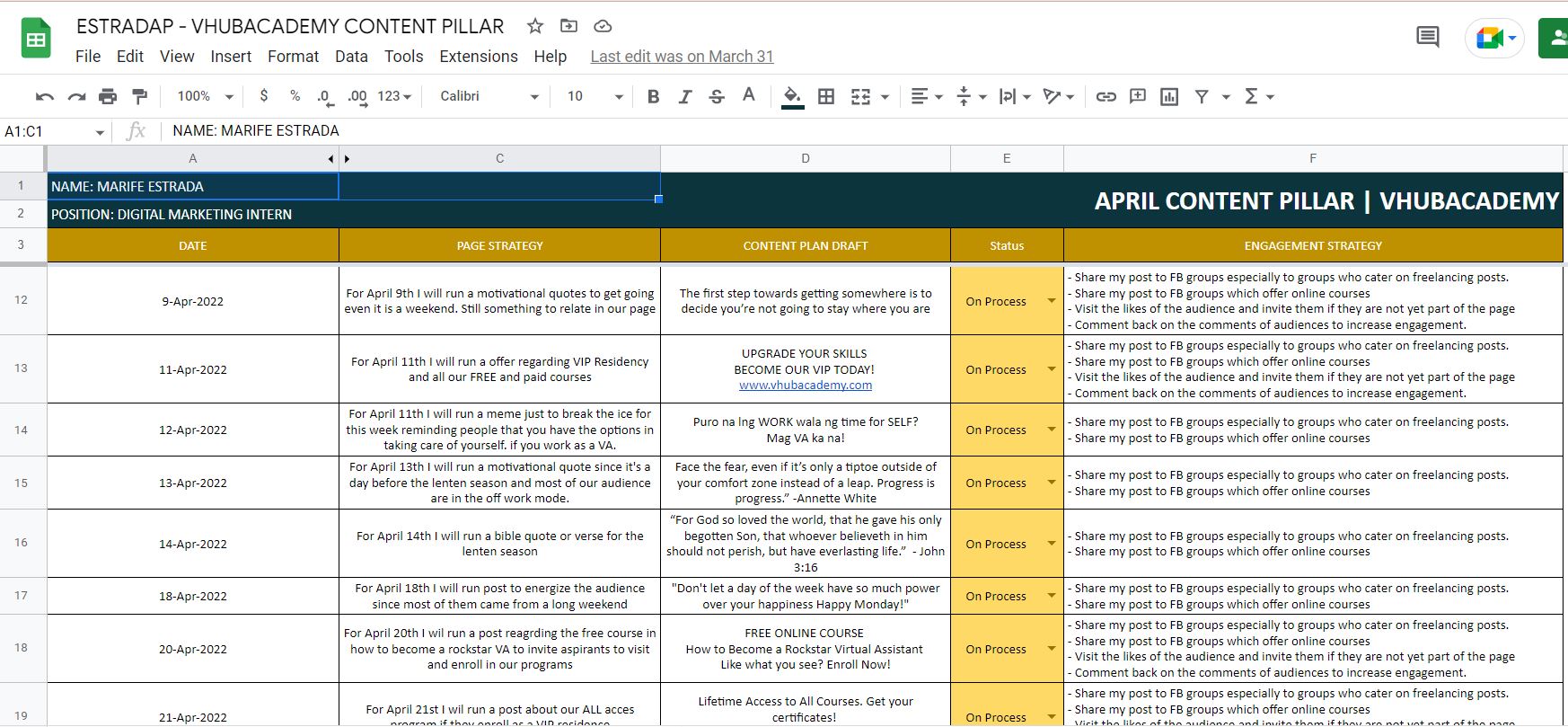This screenshot has width=1568, height=727.
Task: Click the document title ESTRADAP - VHUBACADEMY CONTENT PILLAR
Action: (x=290, y=26)
